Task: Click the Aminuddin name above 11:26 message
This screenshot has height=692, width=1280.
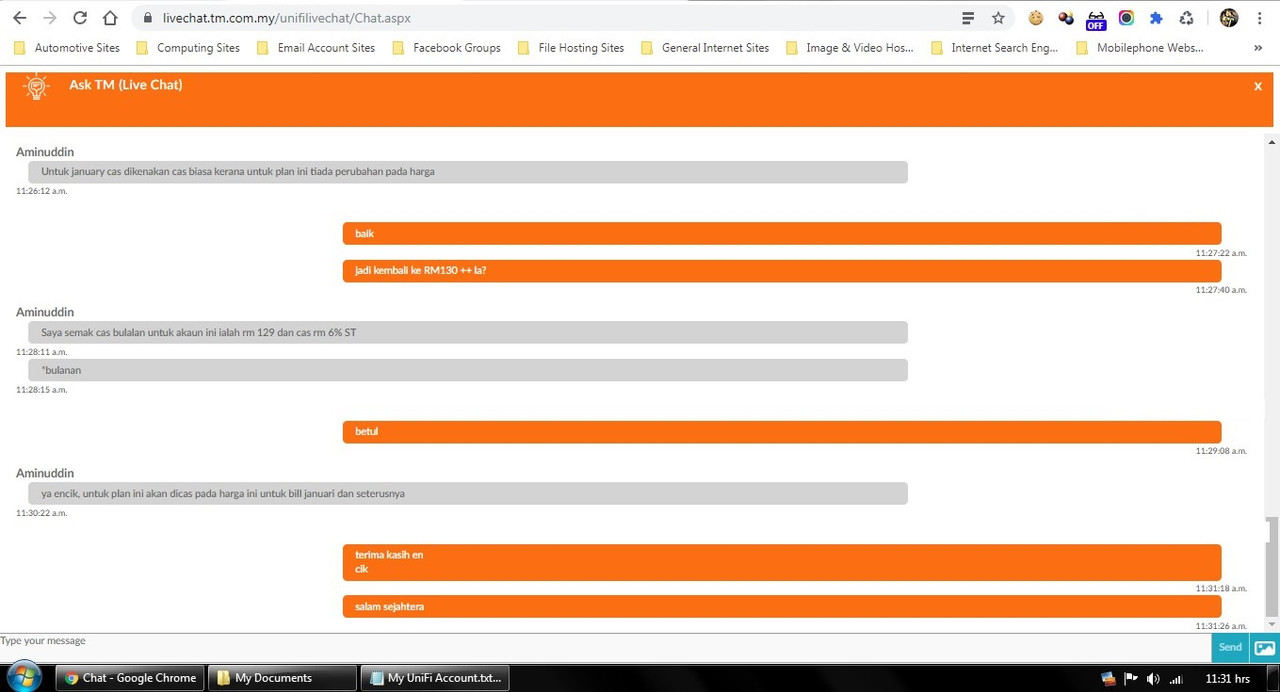Action: point(45,152)
